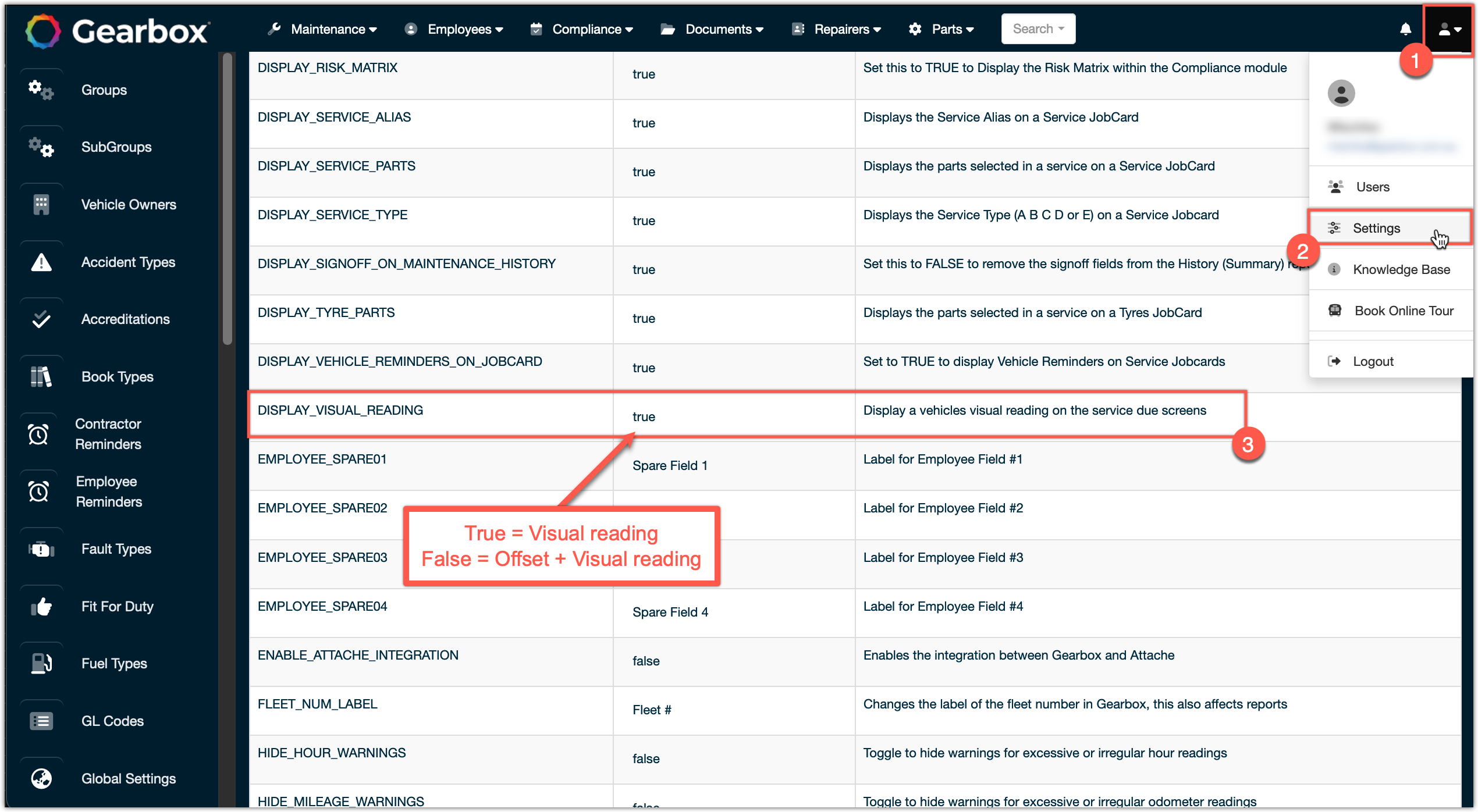Open Fit For Duty sidebar link

click(118, 607)
